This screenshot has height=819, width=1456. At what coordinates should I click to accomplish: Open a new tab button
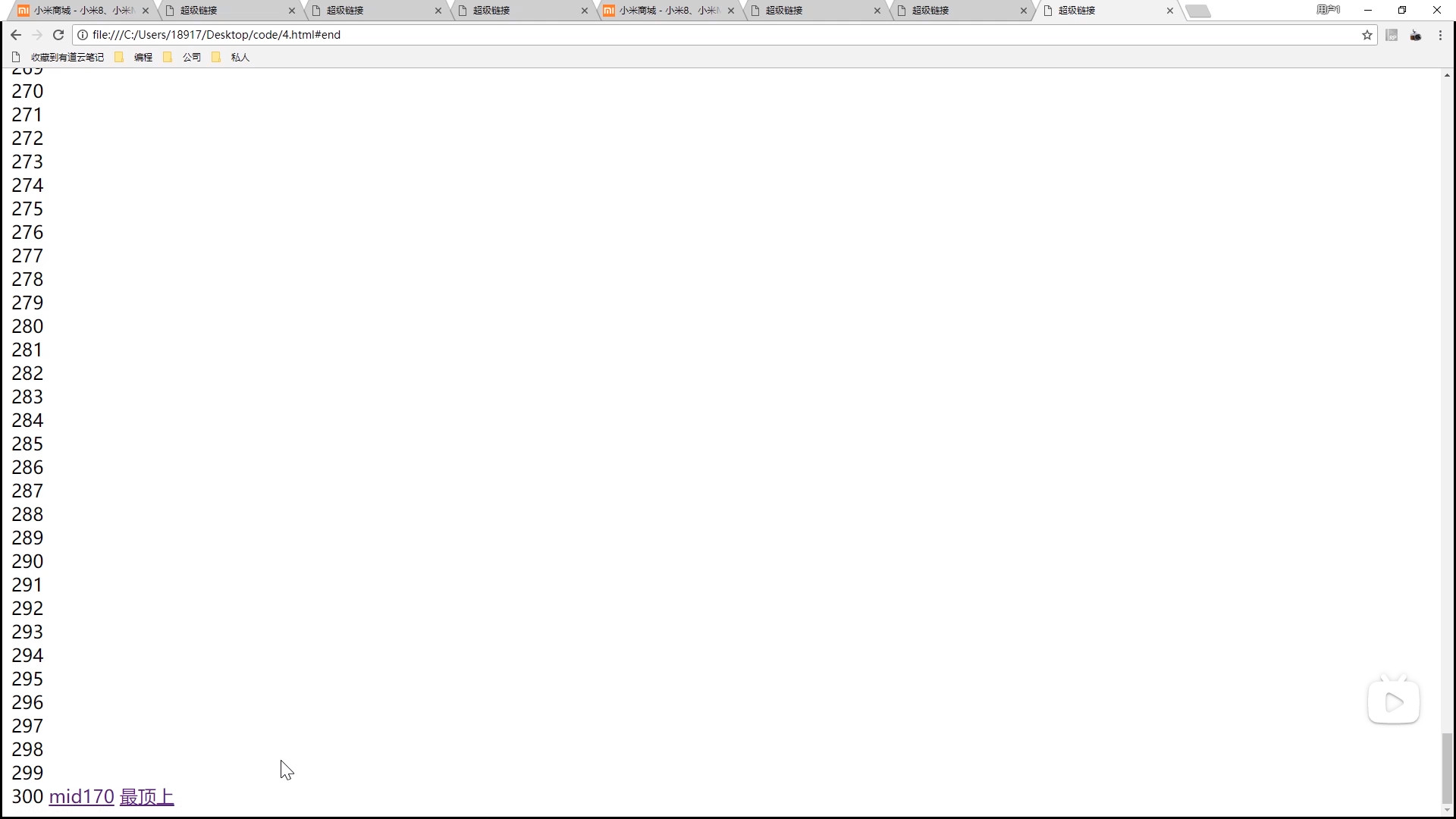pyautogui.click(x=1198, y=11)
